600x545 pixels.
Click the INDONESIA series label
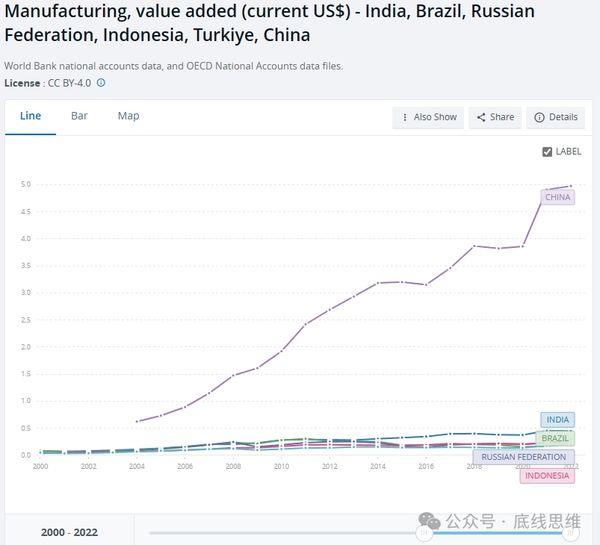547,475
